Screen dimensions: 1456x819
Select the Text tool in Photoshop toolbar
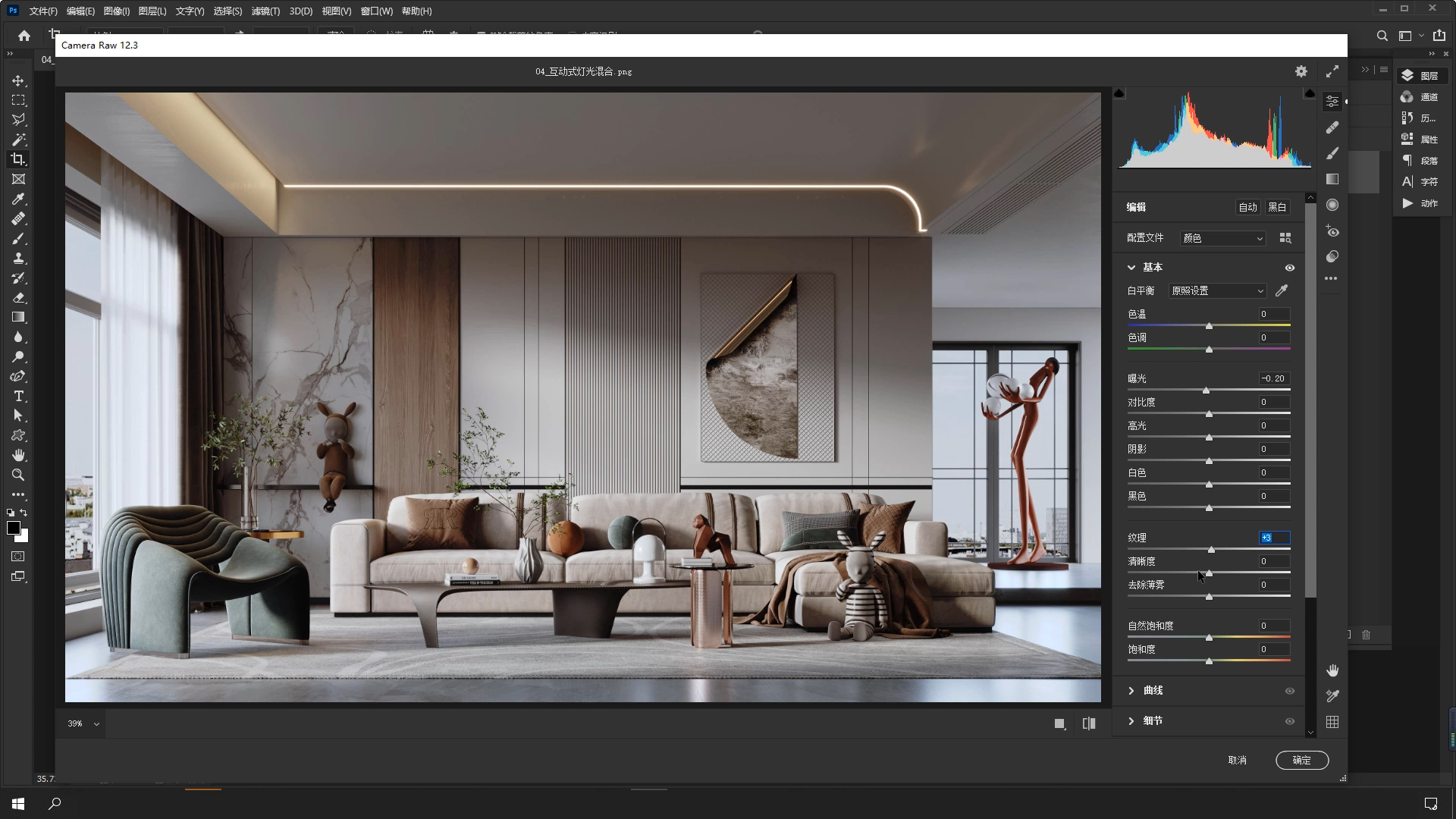(x=19, y=397)
